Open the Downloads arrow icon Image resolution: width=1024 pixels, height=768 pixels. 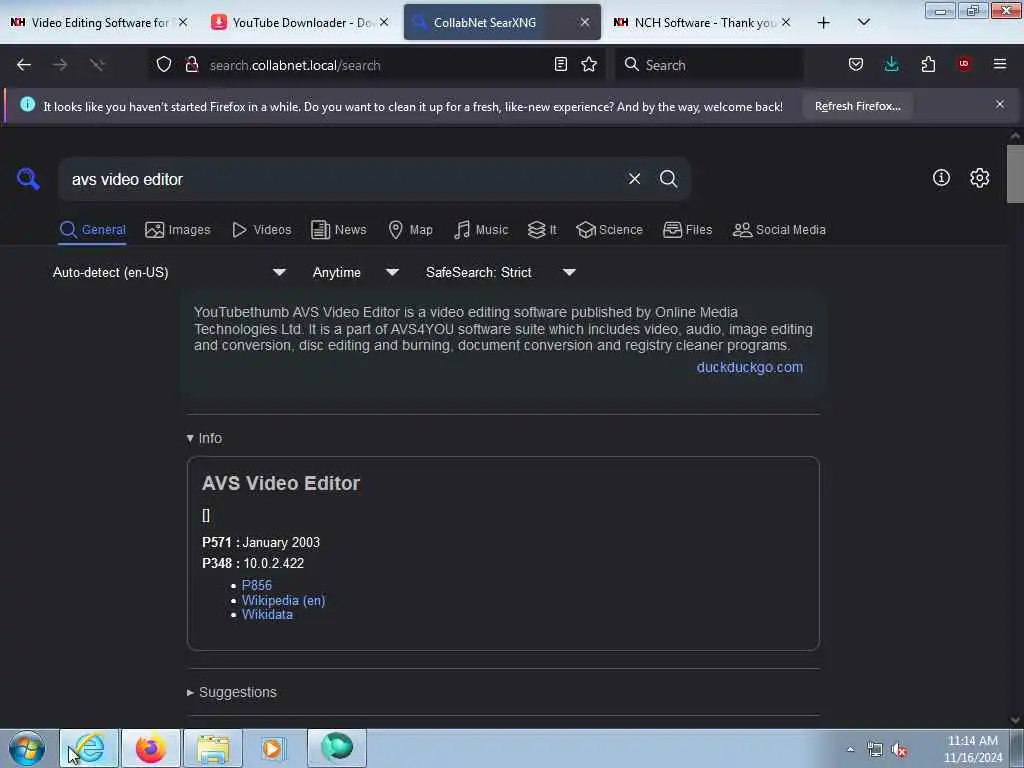(891, 65)
